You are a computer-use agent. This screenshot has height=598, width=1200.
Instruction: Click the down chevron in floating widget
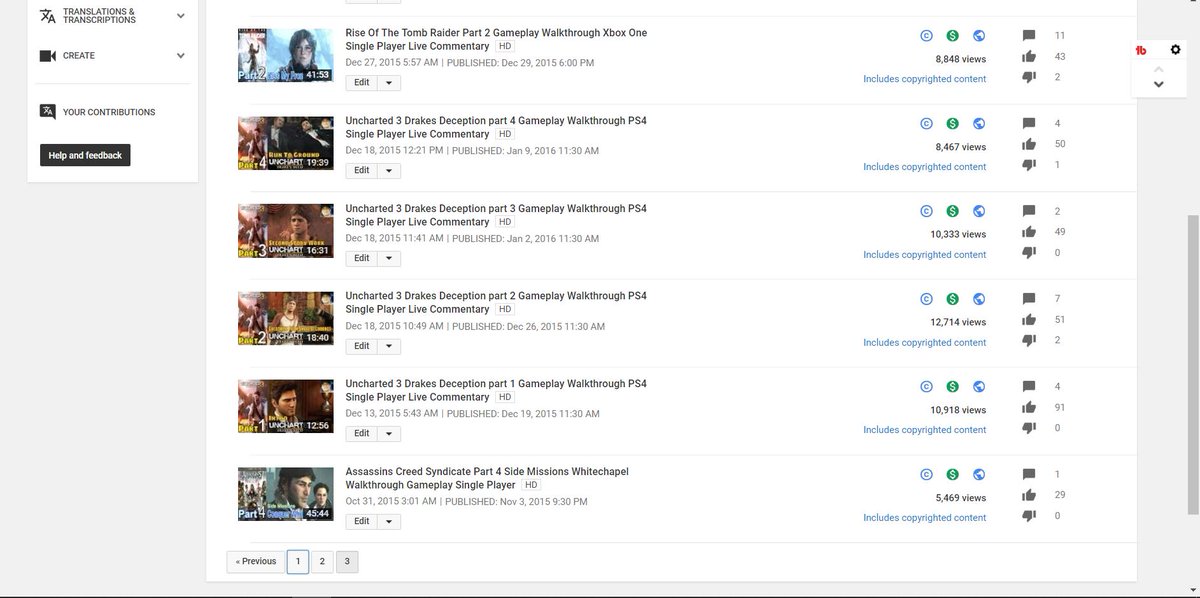pyautogui.click(x=1158, y=84)
